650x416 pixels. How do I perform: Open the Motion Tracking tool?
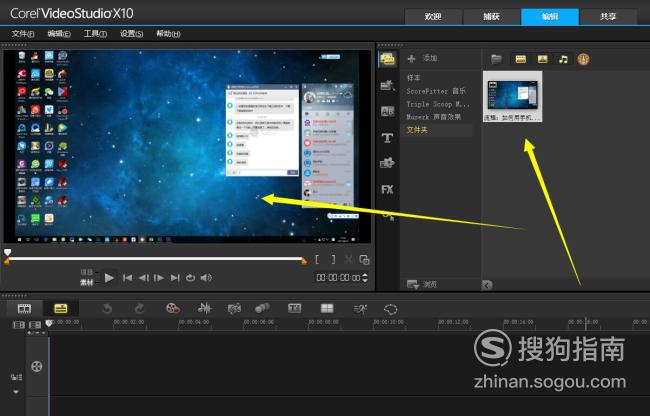(262, 308)
